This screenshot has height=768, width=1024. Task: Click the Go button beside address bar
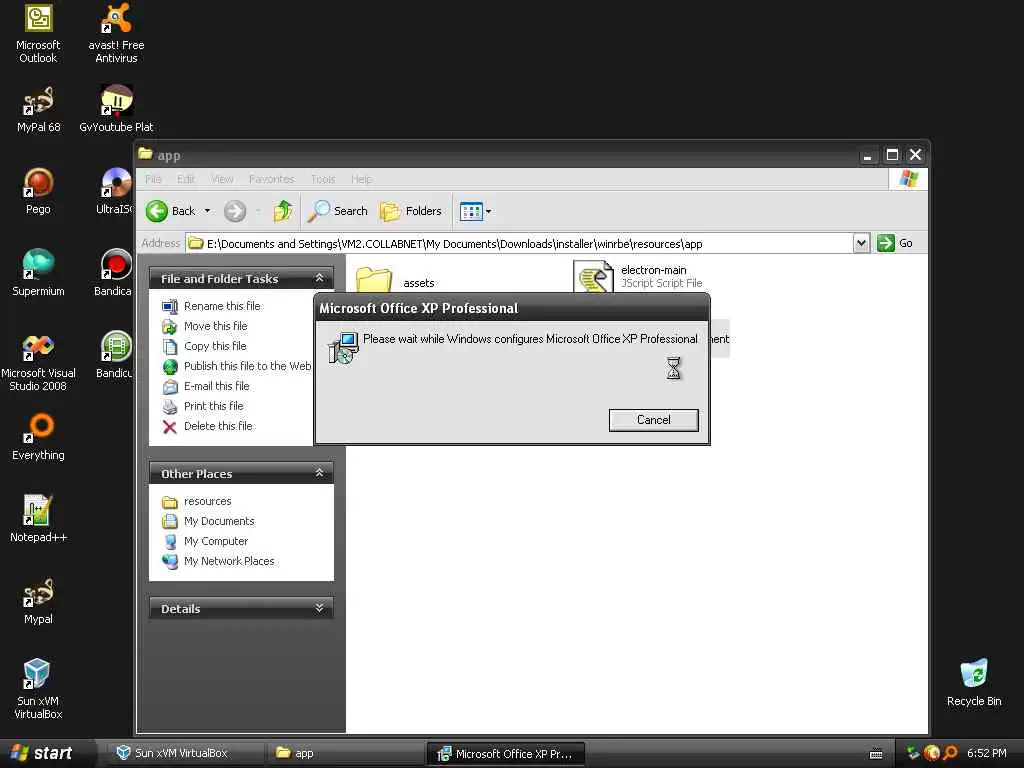point(895,243)
